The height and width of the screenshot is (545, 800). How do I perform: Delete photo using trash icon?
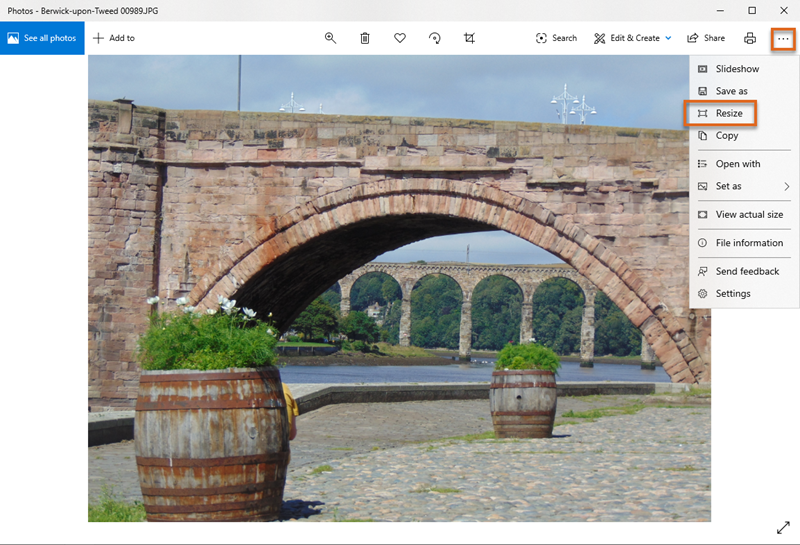365,38
